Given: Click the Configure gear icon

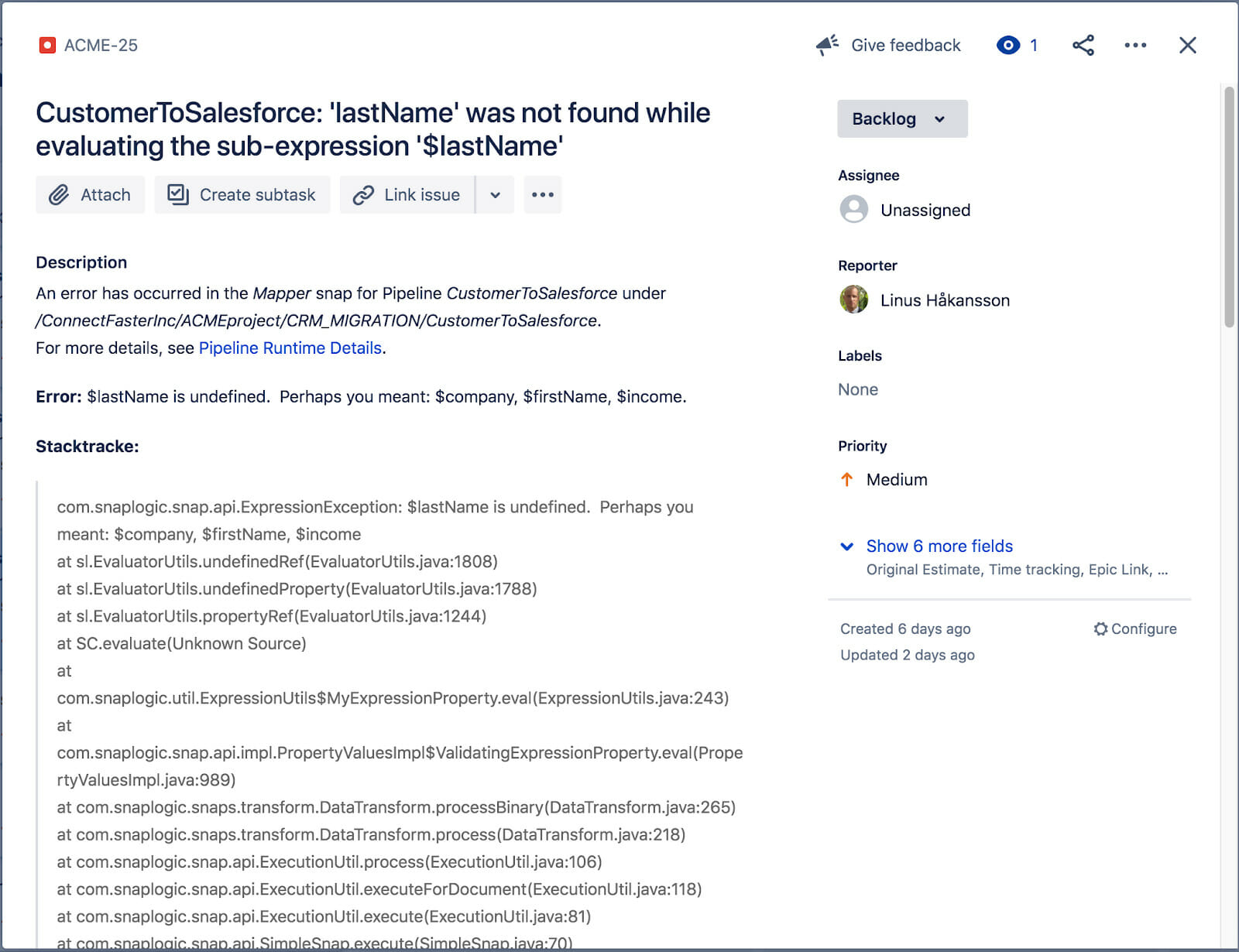Looking at the screenshot, I should coord(1100,628).
